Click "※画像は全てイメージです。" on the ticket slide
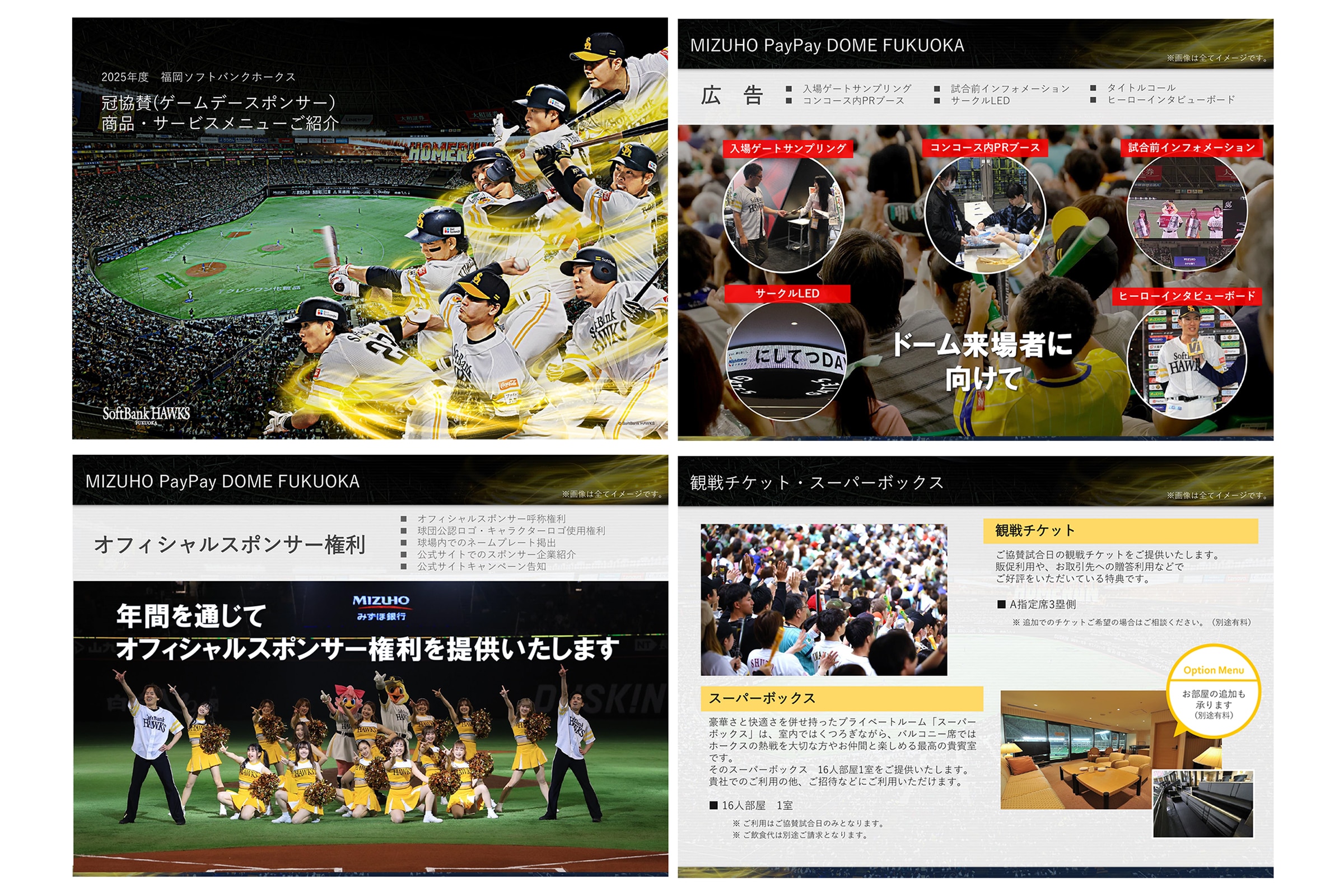1344x896 pixels. pyautogui.click(x=1217, y=496)
